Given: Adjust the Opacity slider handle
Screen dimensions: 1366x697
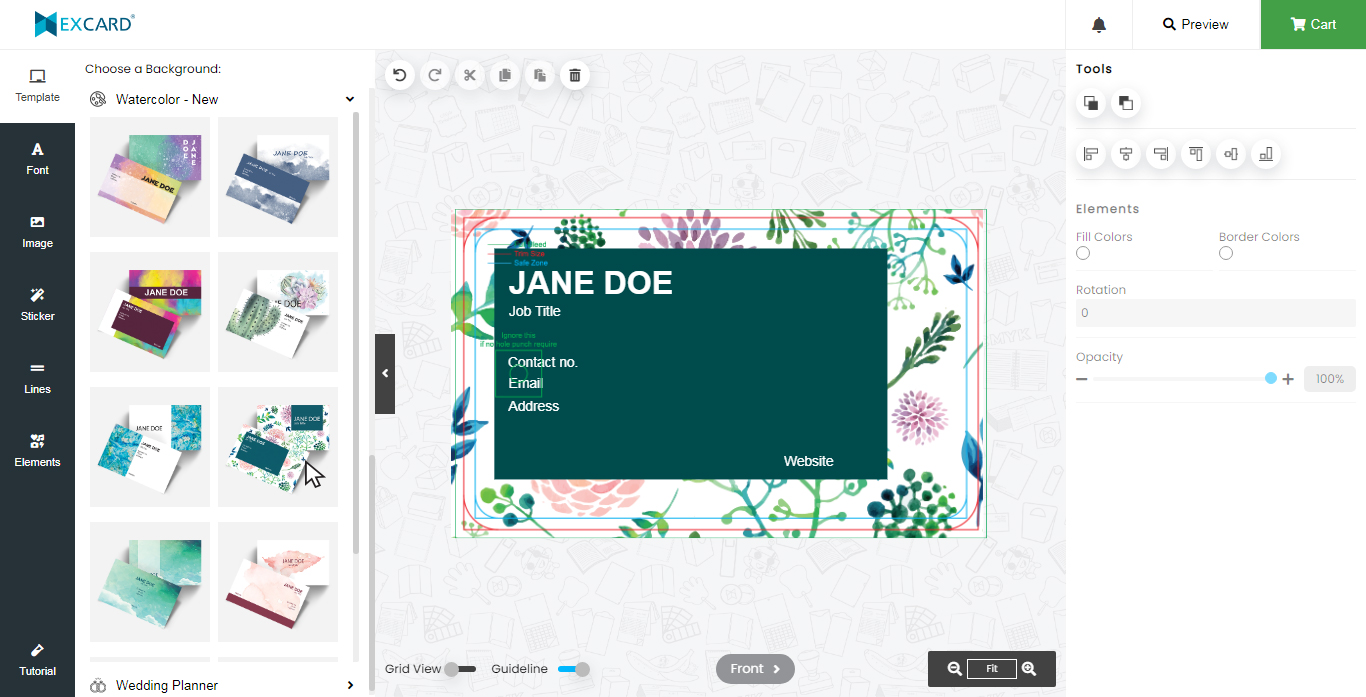Looking at the screenshot, I should click(1271, 379).
